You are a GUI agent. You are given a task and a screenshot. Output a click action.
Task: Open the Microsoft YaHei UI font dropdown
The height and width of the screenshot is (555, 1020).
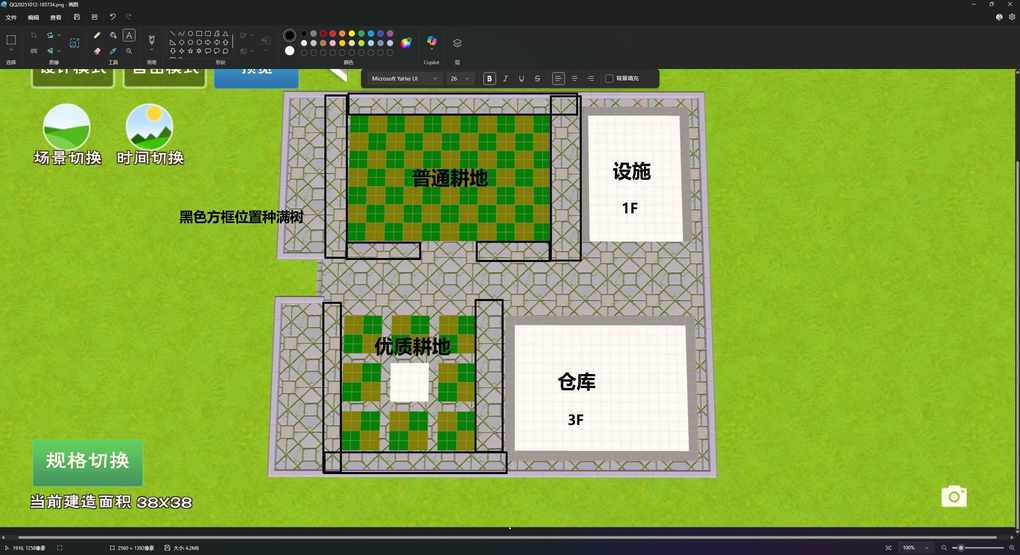pos(404,78)
